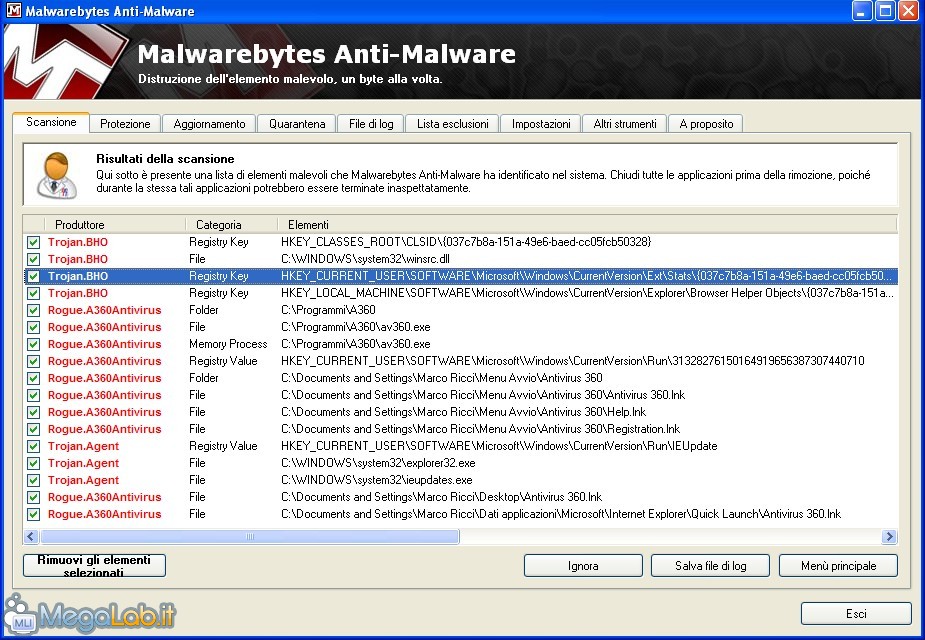Viewport: 925px width, 640px height.
Task: Click Rimuovi gli elementi selezionati button
Action: 94,565
